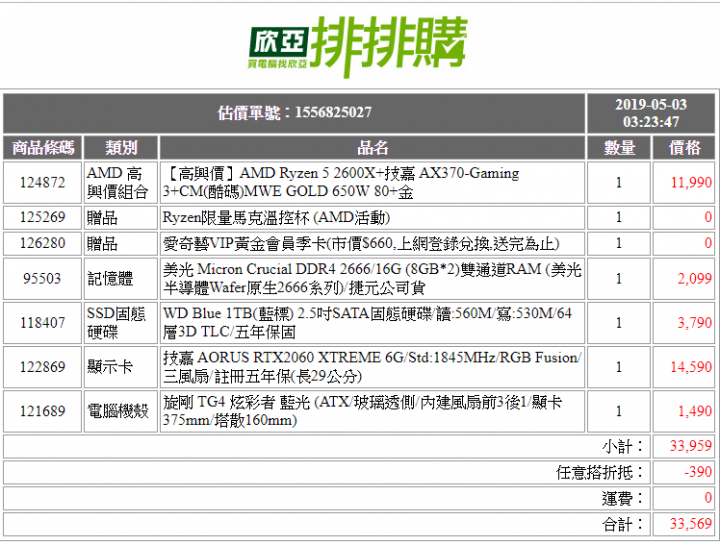This screenshot has width=720, height=545.
Task: Select barcode 122869 cell
Action: click(x=43, y=367)
